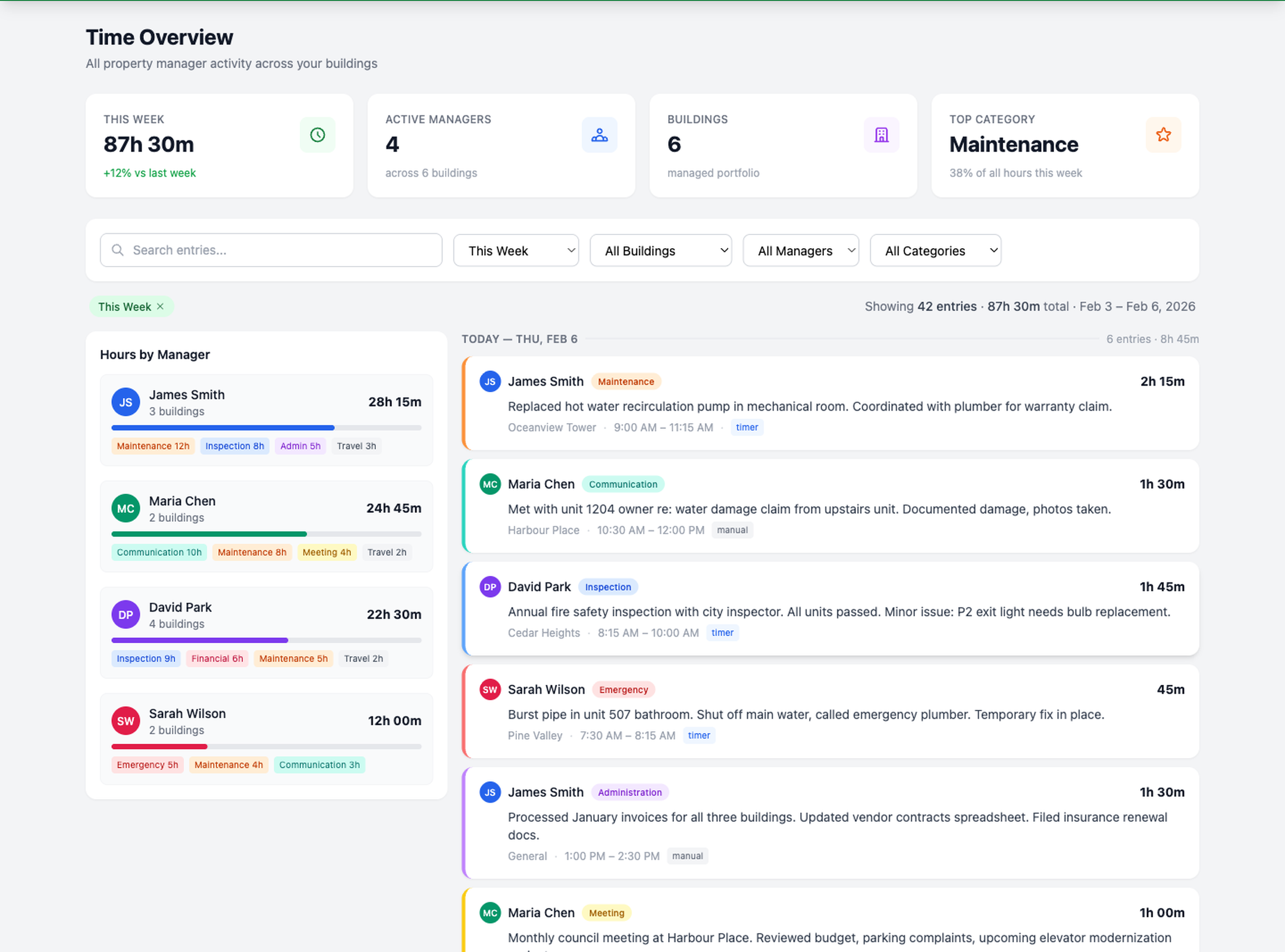Open the All Buildings dropdown
The height and width of the screenshot is (952, 1285).
pos(660,250)
